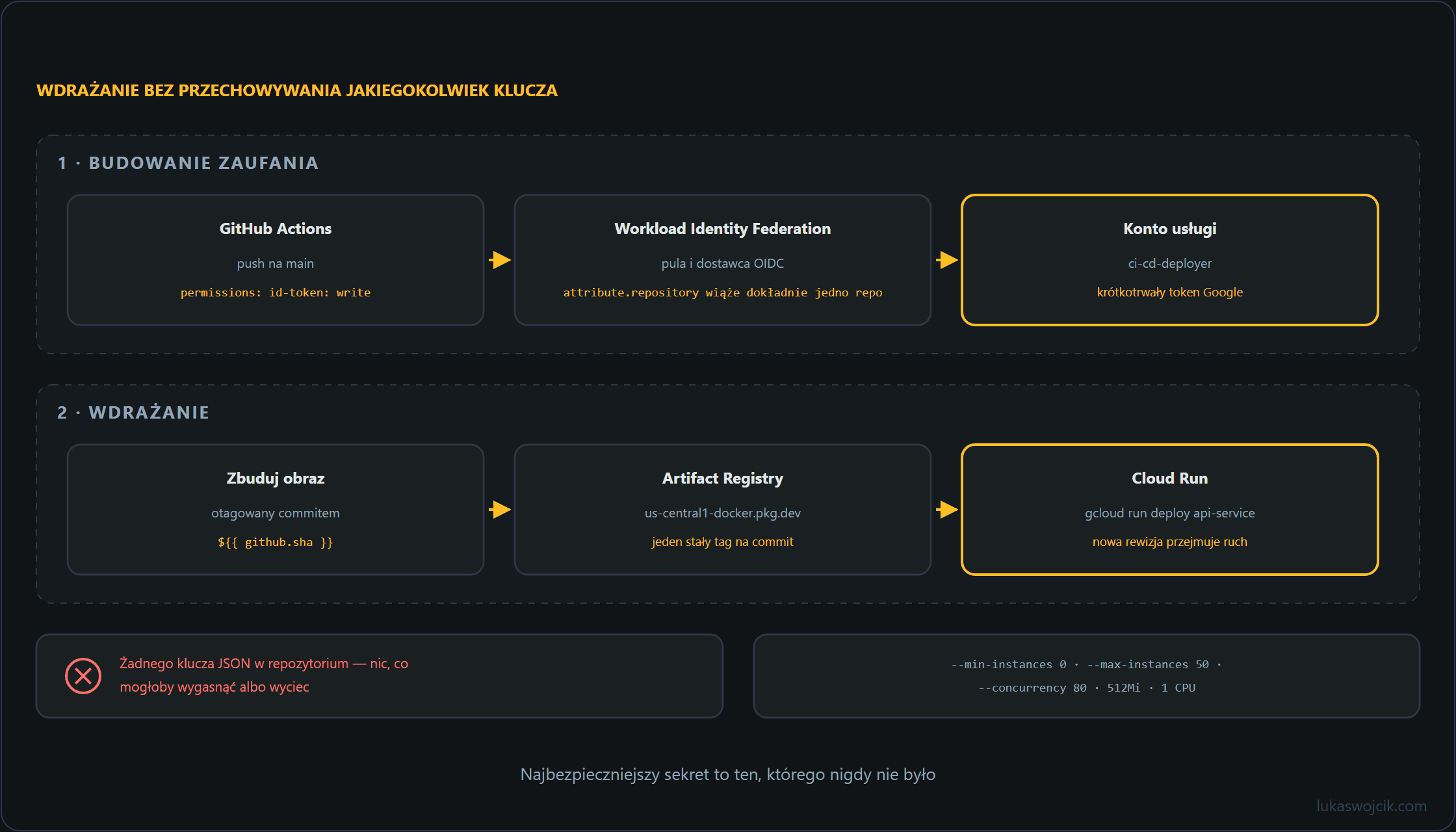Click the 'push na main' text
The width and height of the screenshot is (1456, 832).
tap(276, 263)
